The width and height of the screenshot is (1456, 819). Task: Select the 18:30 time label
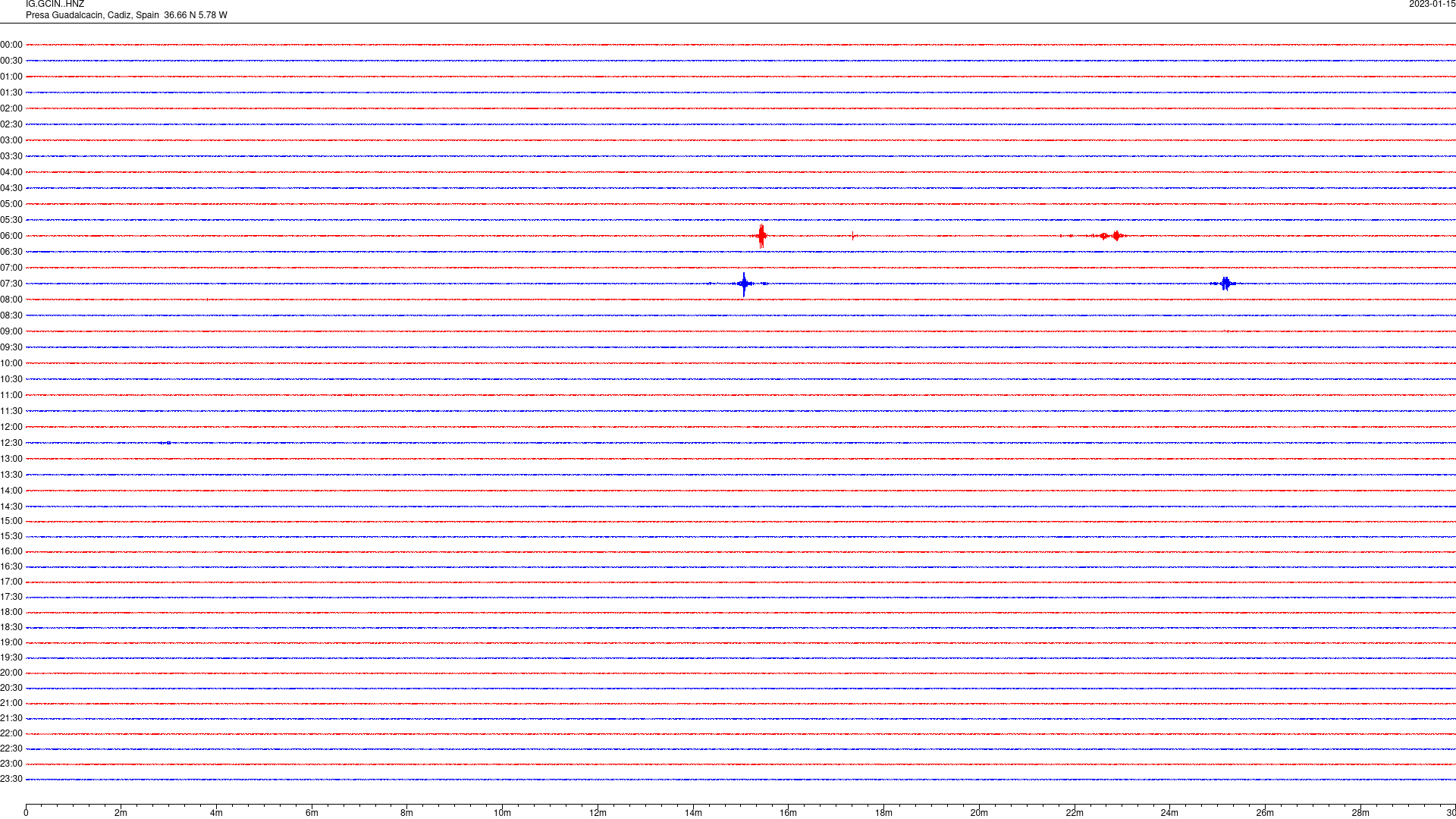click(x=11, y=627)
